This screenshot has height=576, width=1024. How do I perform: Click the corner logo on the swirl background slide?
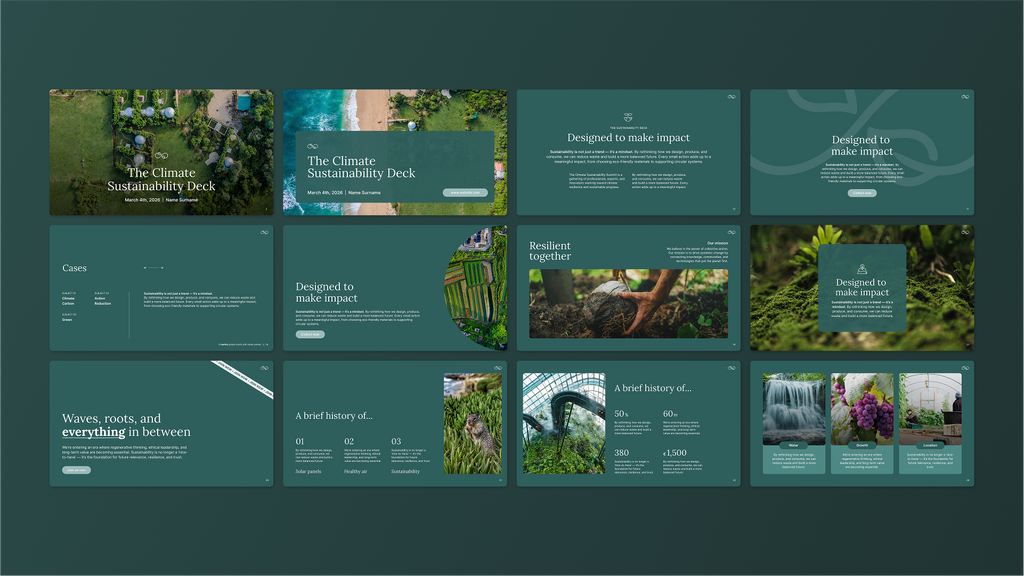click(965, 97)
